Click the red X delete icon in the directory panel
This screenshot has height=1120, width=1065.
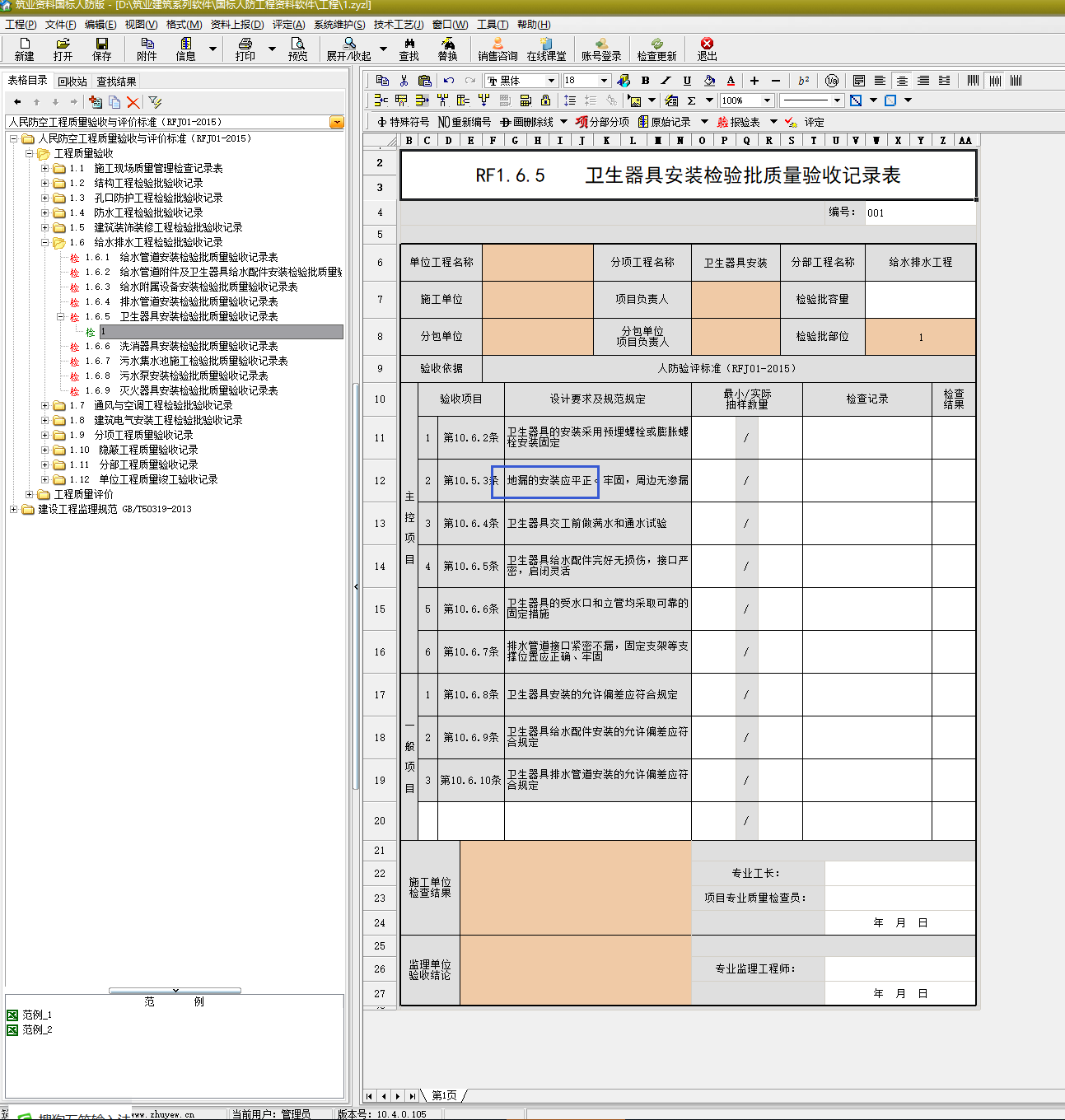coord(133,102)
